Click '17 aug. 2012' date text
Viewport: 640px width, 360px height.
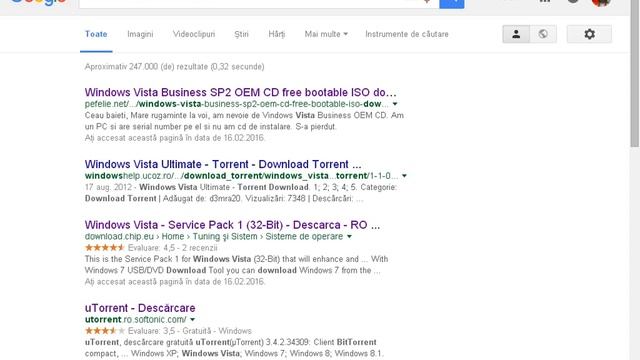coord(108,187)
